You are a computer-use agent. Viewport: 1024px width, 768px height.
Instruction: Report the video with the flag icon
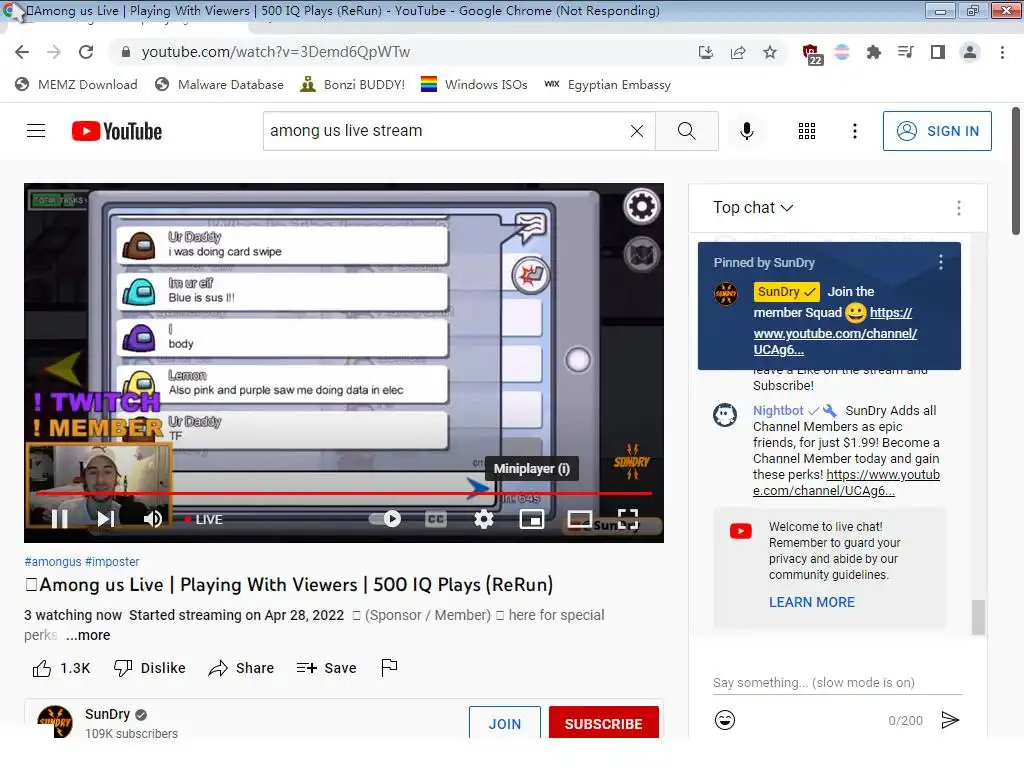(389, 667)
